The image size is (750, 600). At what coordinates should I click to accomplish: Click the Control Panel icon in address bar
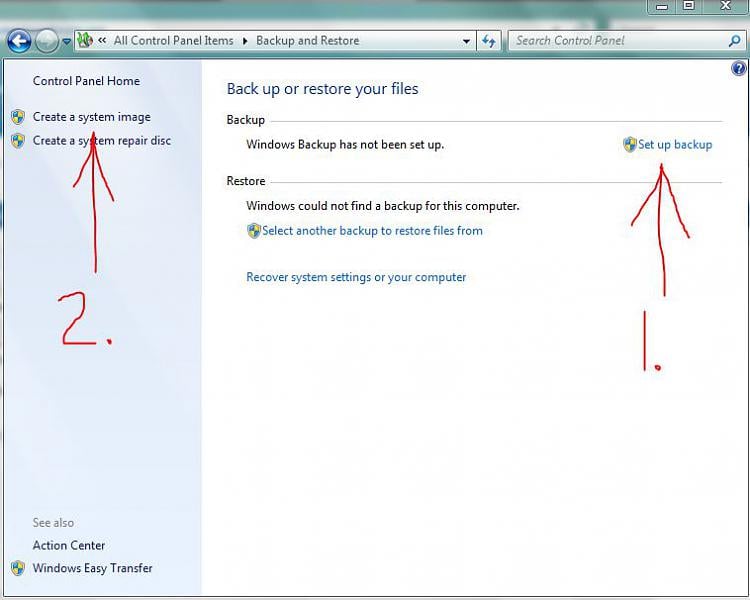point(85,40)
